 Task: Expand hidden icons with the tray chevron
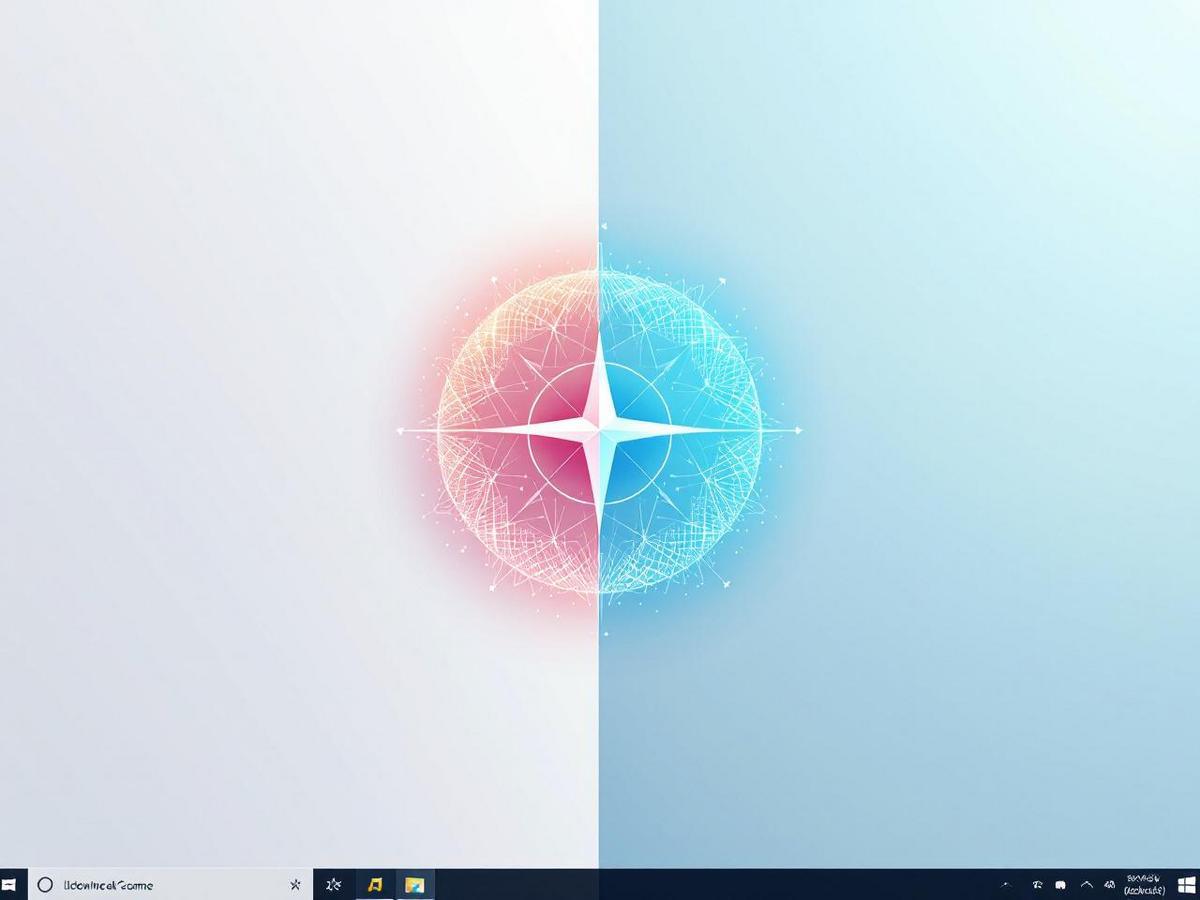(1086, 885)
